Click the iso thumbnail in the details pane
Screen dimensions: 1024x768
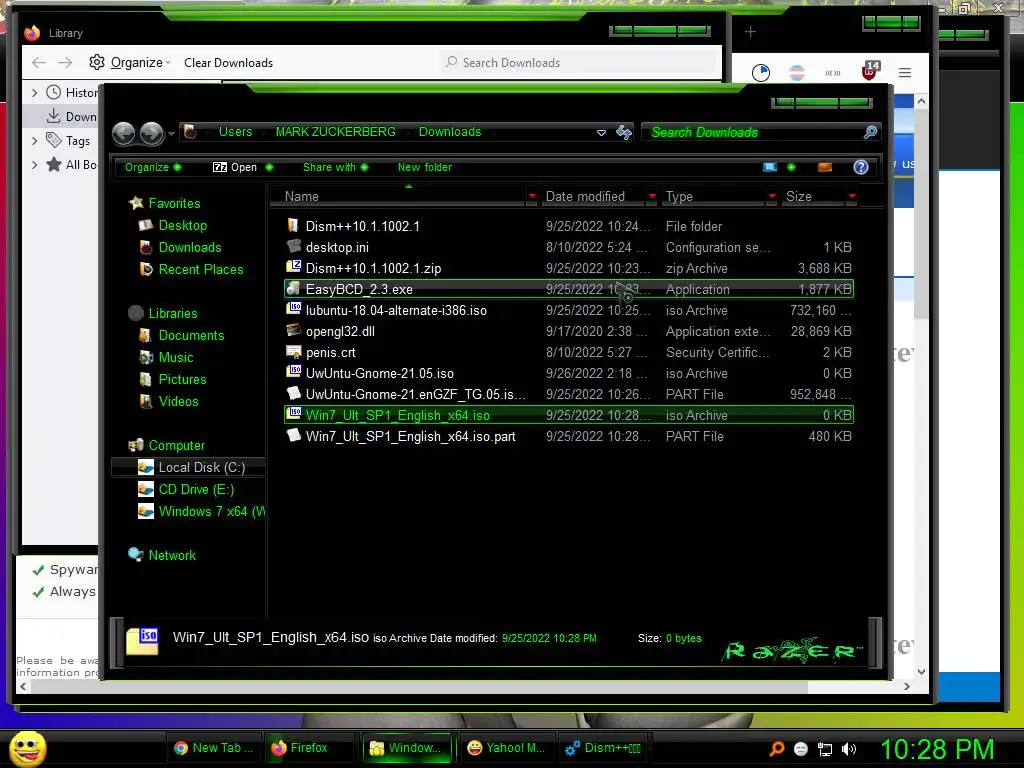pos(142,641)
